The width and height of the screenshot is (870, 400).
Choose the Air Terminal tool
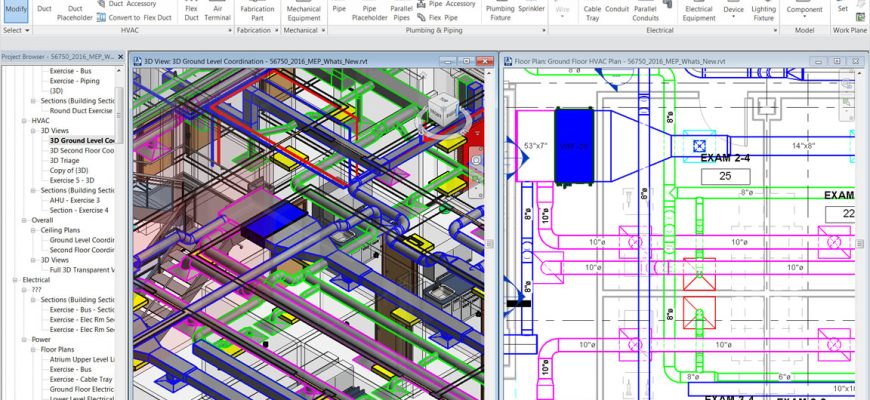217,12
